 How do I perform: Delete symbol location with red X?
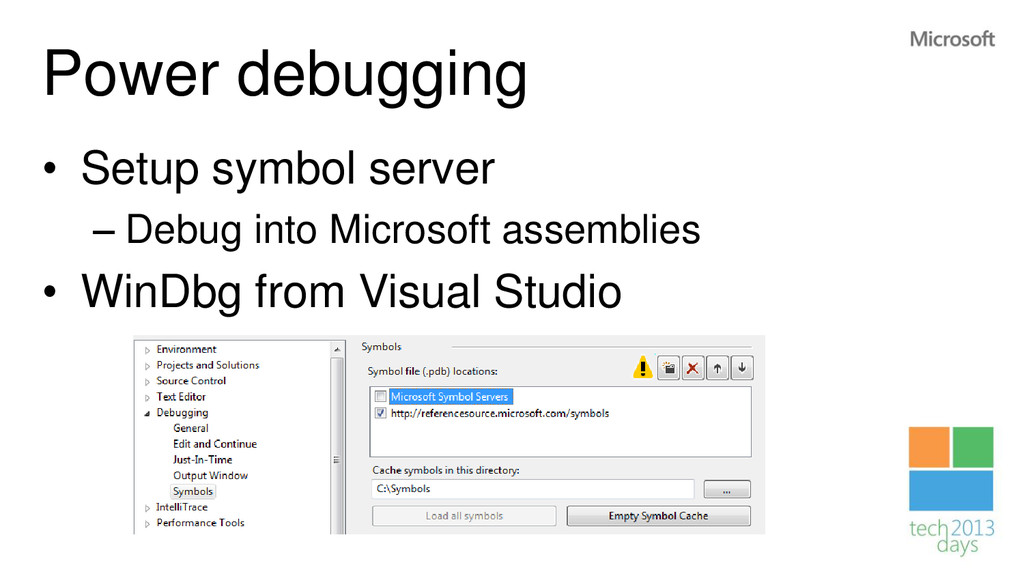[x=692, y=368]
